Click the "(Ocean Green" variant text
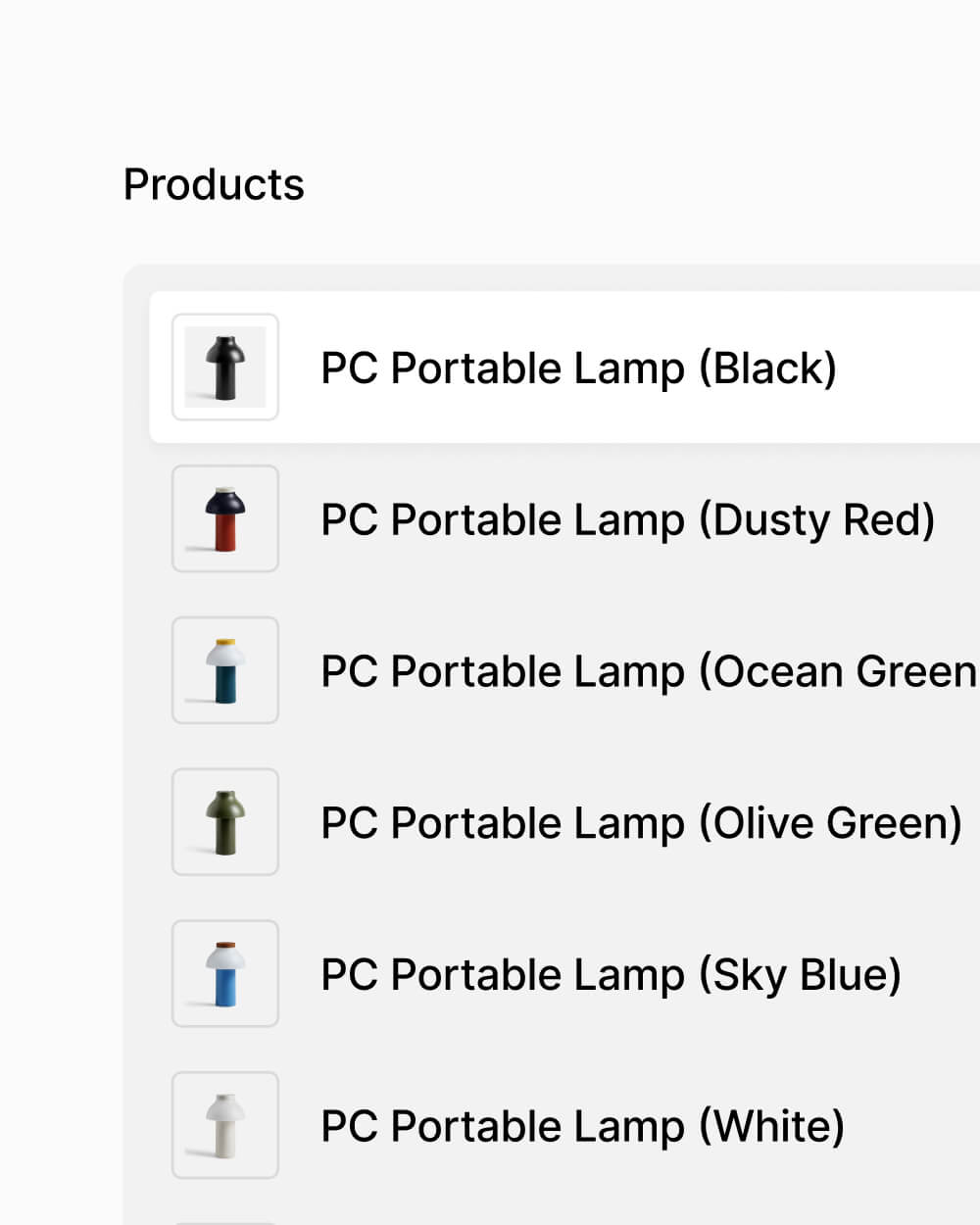Image resolution: width=980 pixels, height=1225 pixels. tap(838, 672)
